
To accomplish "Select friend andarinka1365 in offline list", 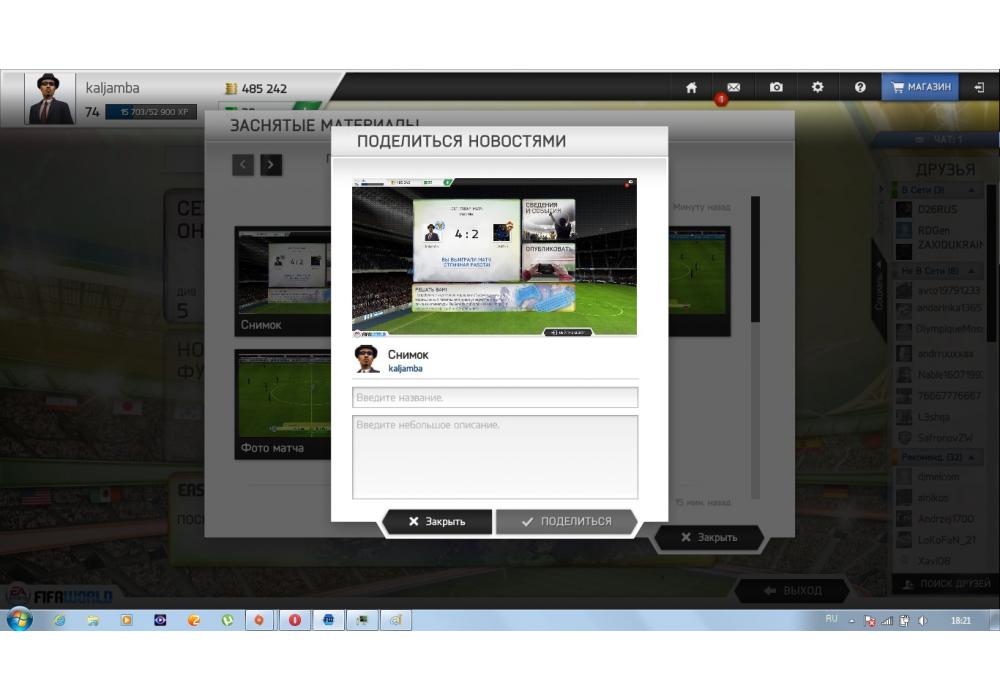I will click(938, 309).
